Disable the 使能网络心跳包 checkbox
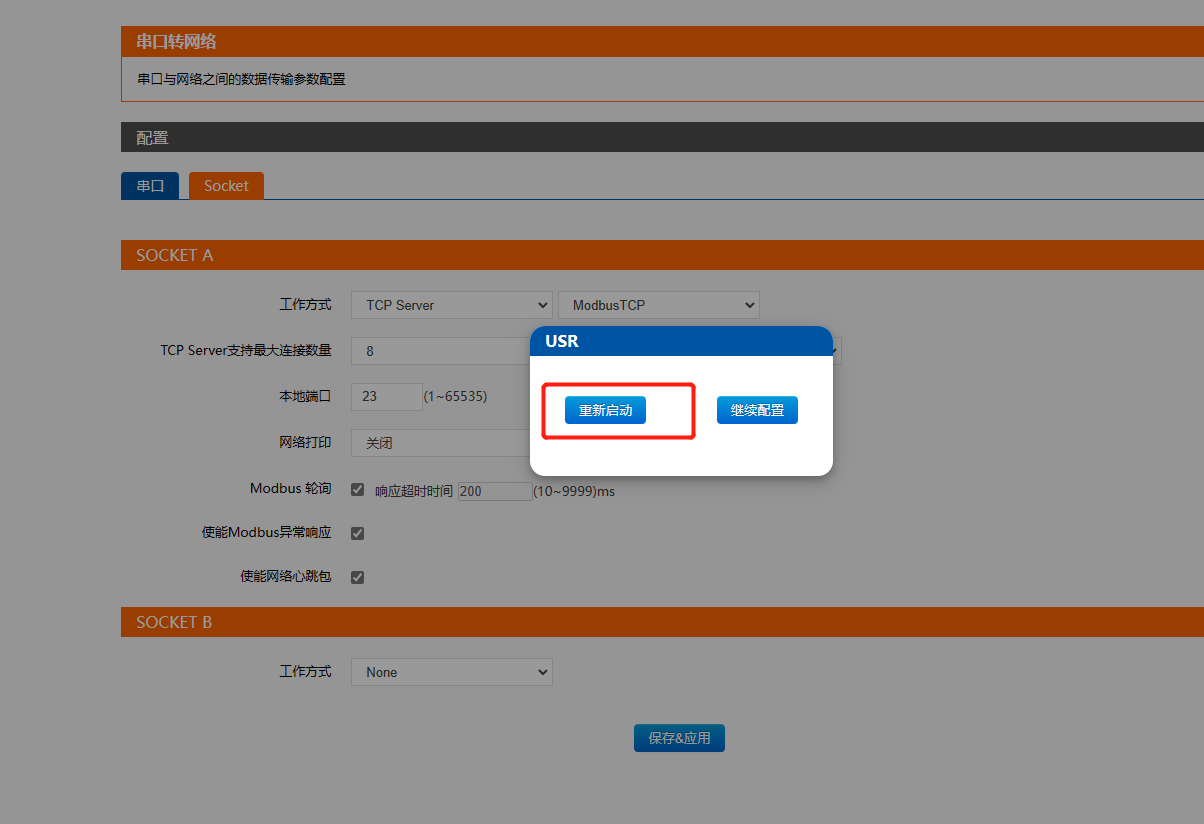The image size is (1204, 824). 357,577
